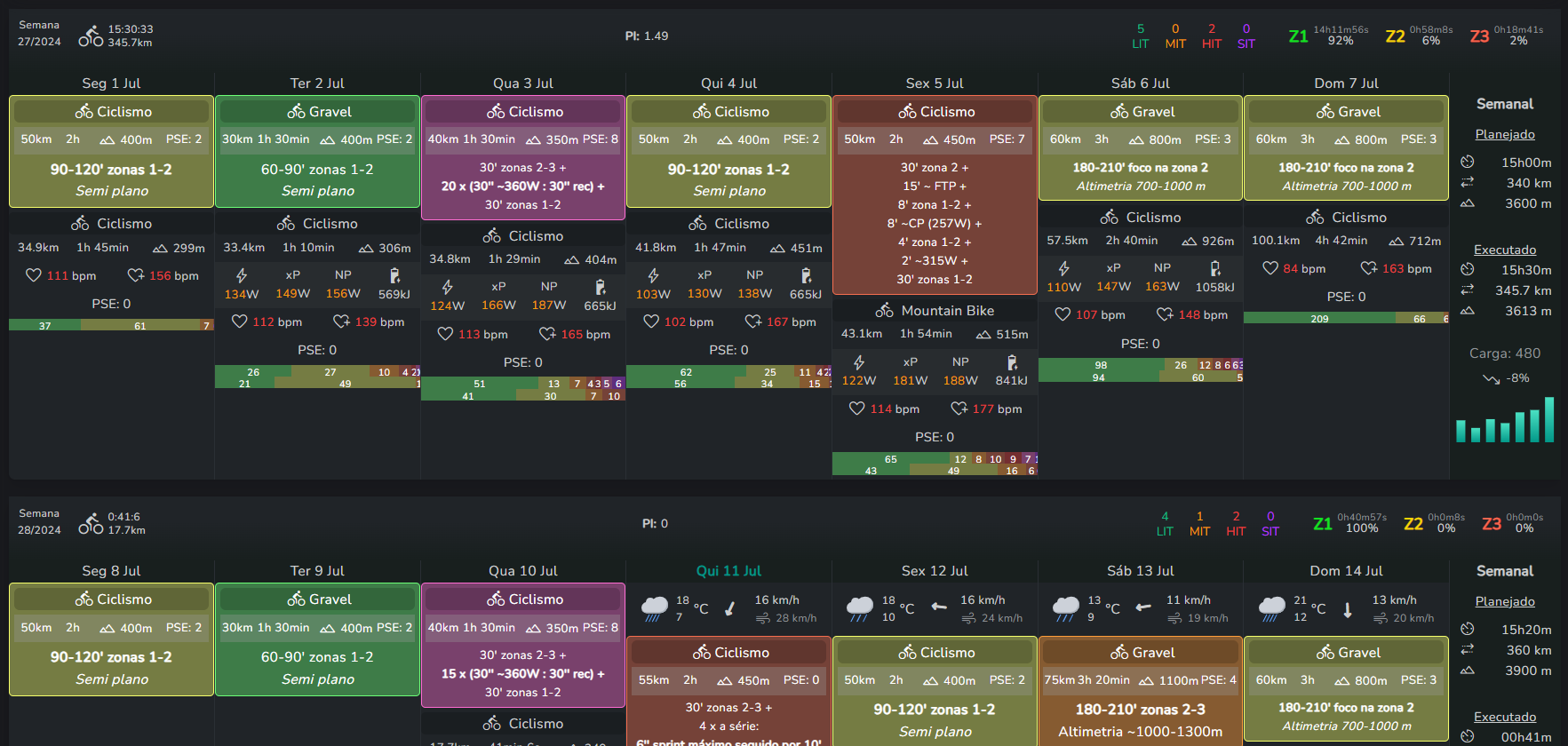Click Executado link in week 28 summary
Image resolution: width=1568 pixels, height=746 pixels.
(1505, 717)
